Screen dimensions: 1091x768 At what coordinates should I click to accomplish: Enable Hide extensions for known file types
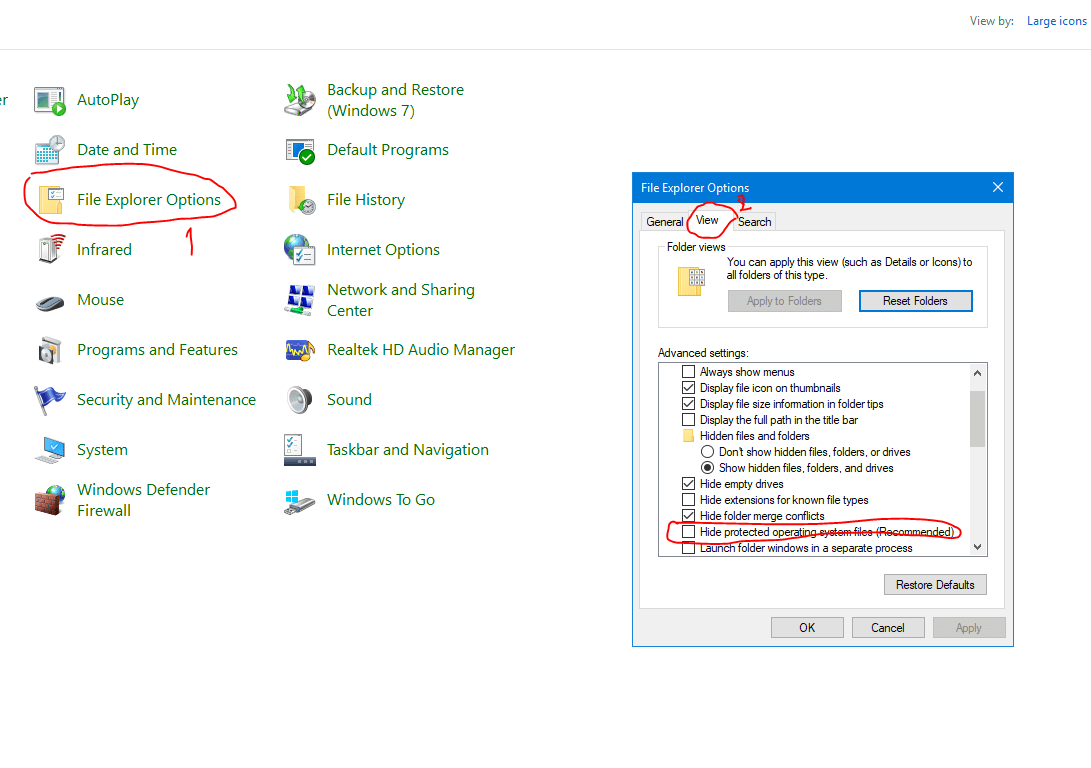point(688,500)
